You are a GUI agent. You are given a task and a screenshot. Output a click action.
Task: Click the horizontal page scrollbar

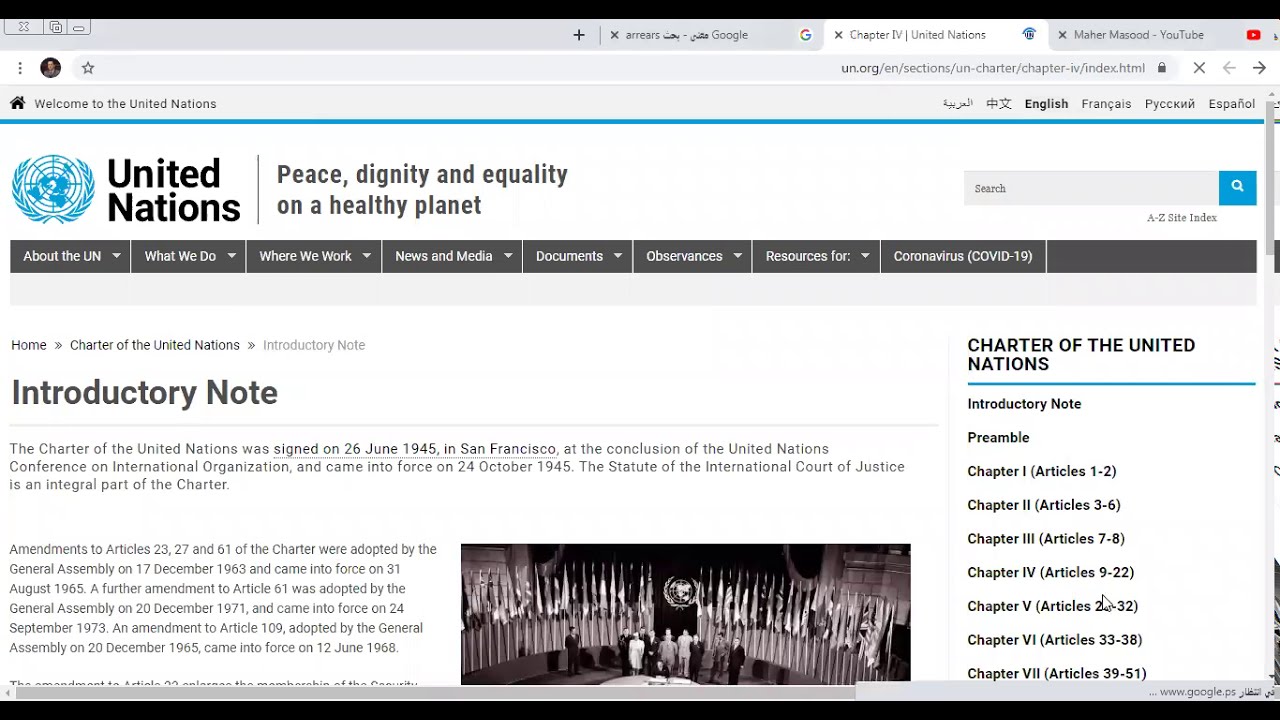[x=435, y=692]
